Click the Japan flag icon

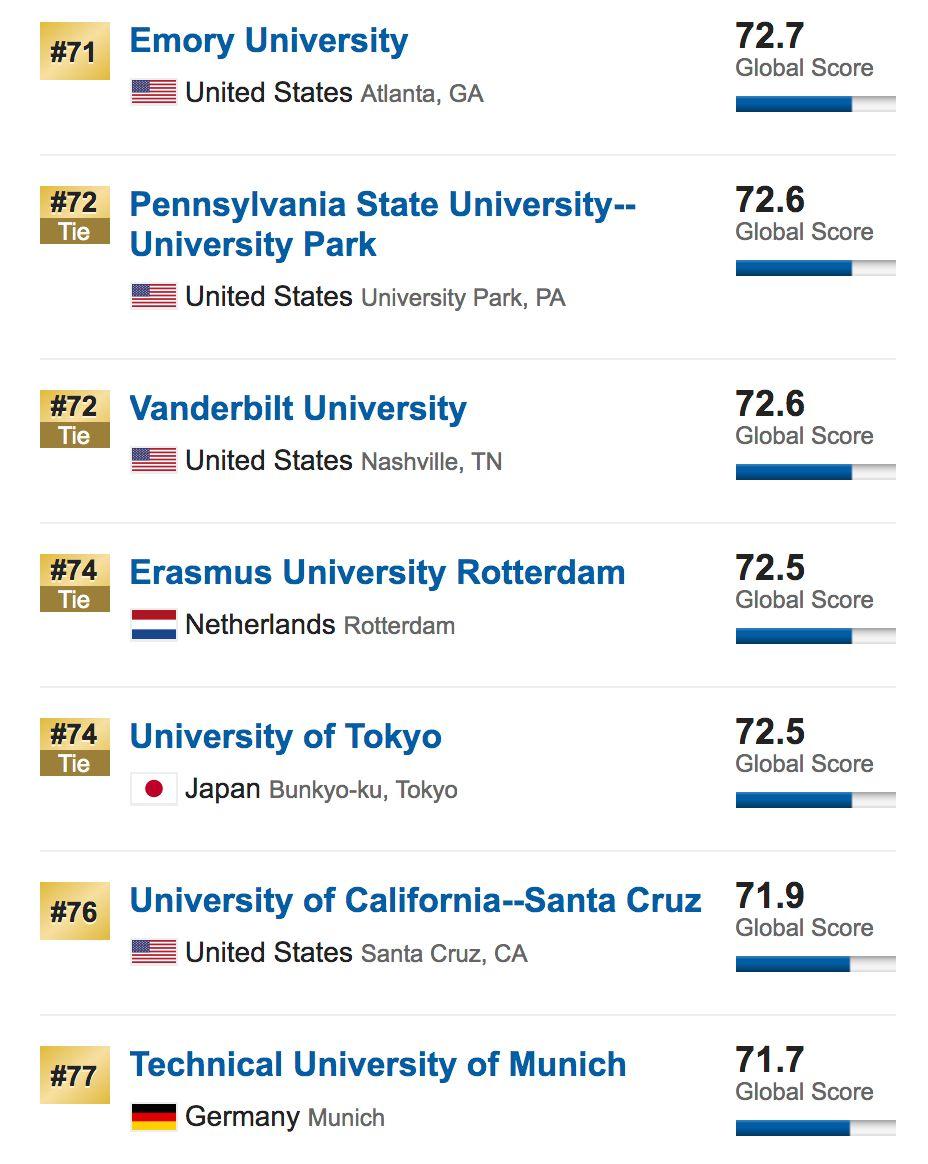click(154, 789)
